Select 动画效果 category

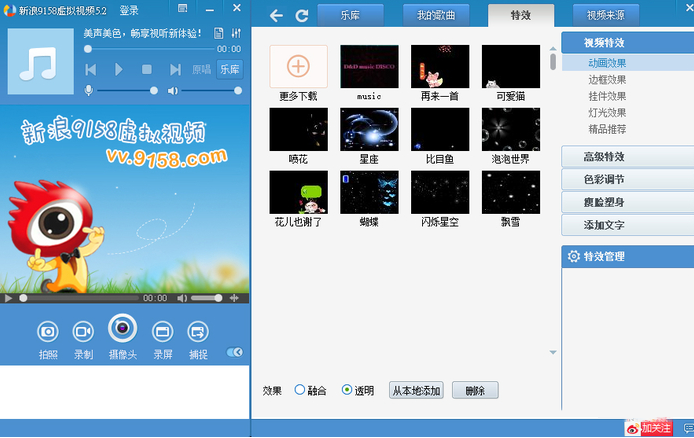point(607,63)
